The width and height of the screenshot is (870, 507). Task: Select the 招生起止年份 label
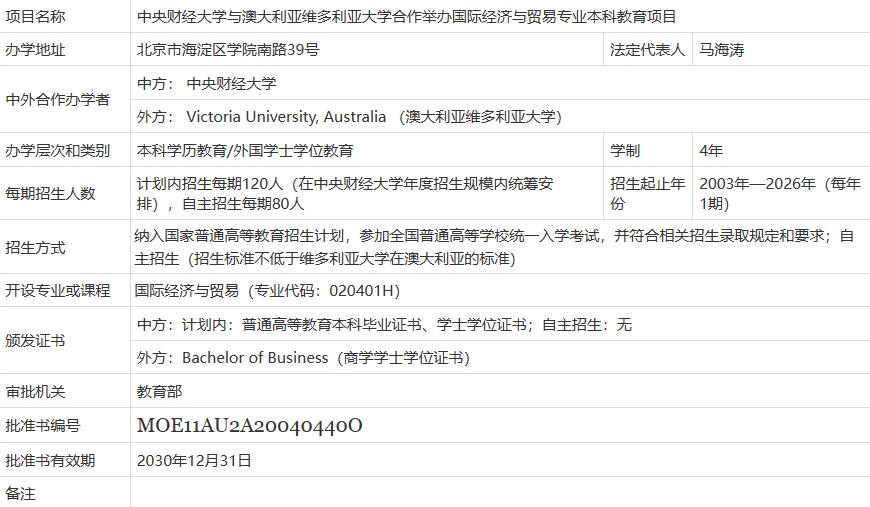(x=648, y=194)
